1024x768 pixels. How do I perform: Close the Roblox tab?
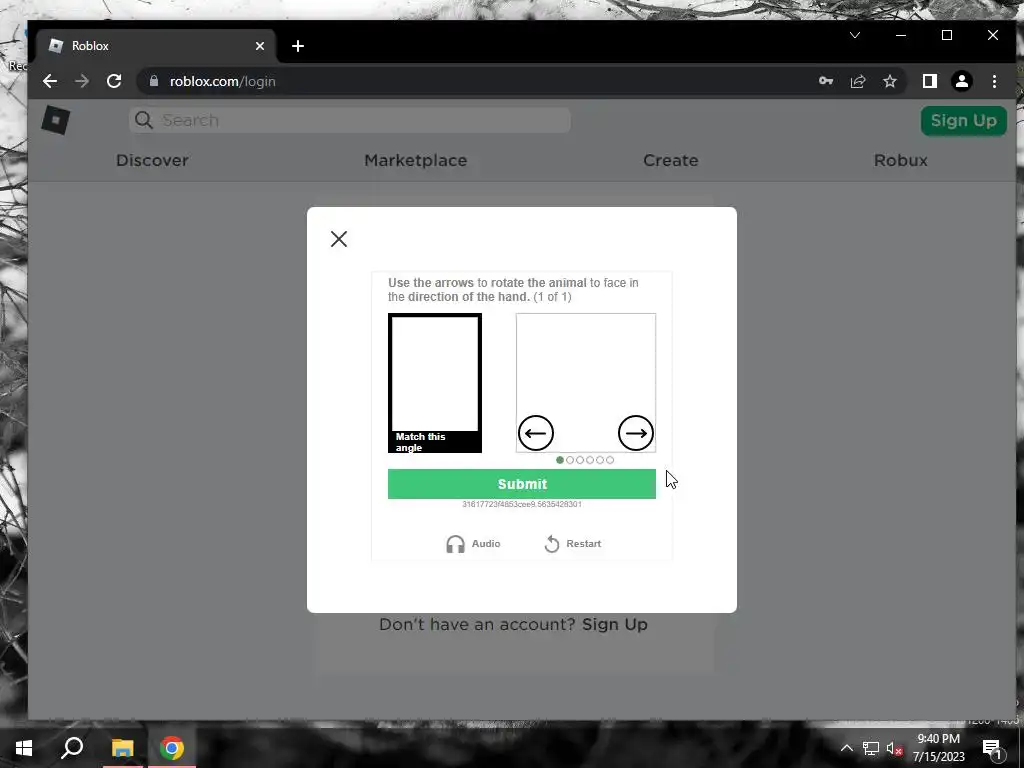tap(260, 46)
